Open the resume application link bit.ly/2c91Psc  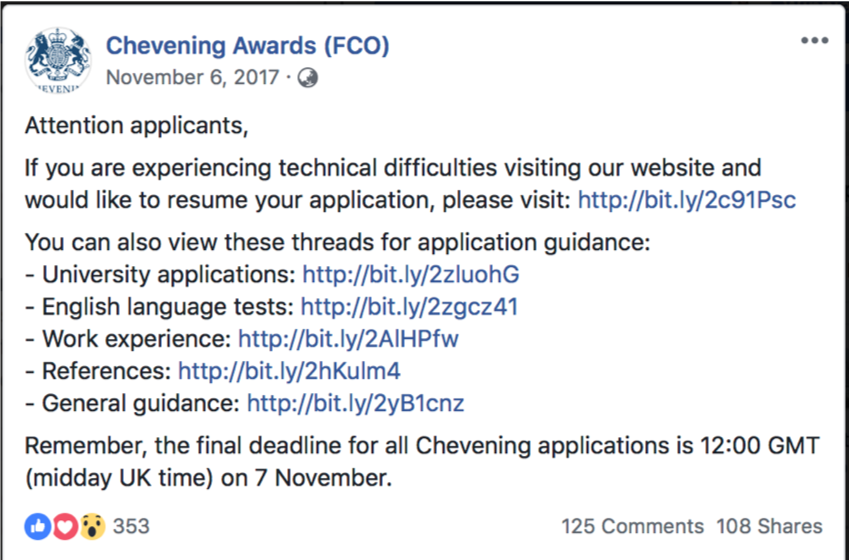687,200
